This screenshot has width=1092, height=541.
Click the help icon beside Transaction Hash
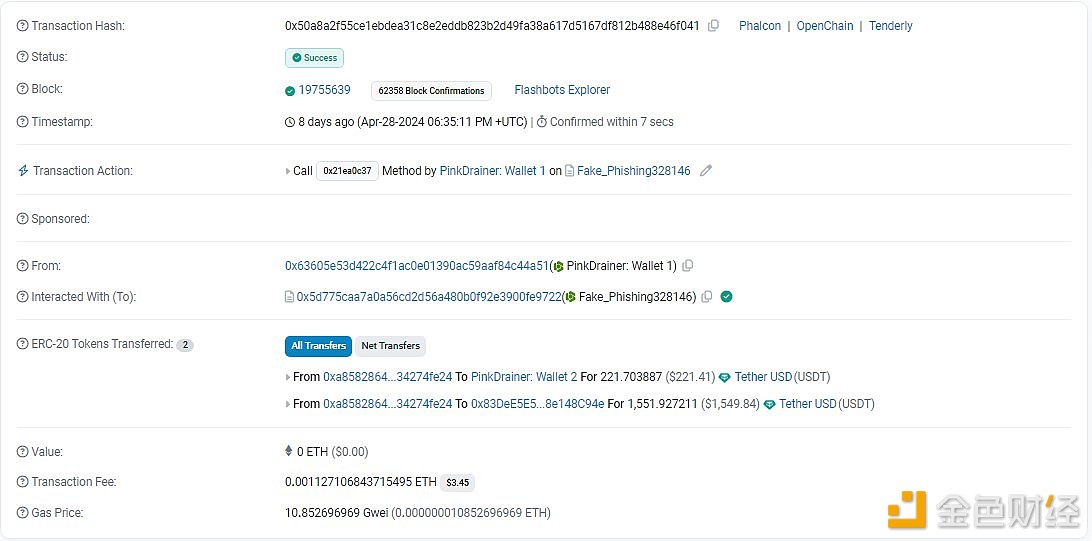(x=23, y=26)
